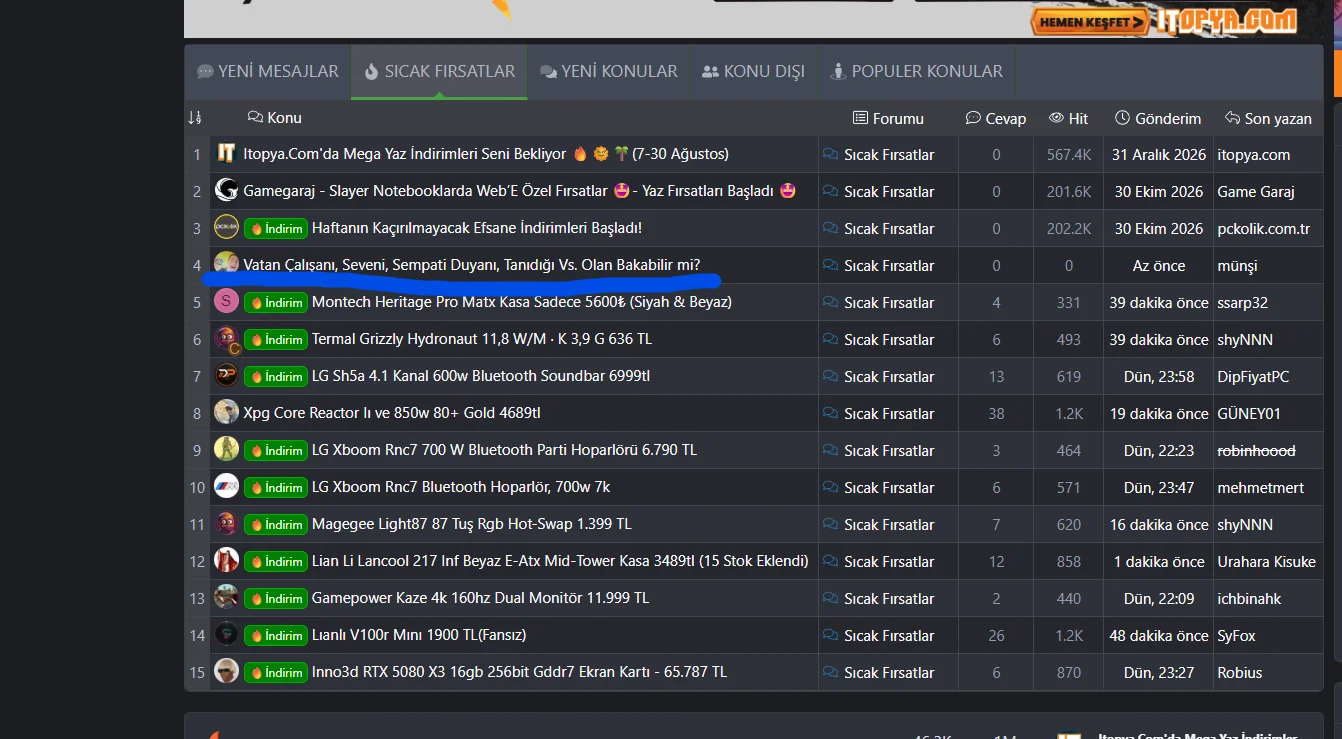Open Haftanın Kaçırılmayacak Efsane İndirimleri thread
Viewport: 1342px width, 739px height.
(477, 228)
